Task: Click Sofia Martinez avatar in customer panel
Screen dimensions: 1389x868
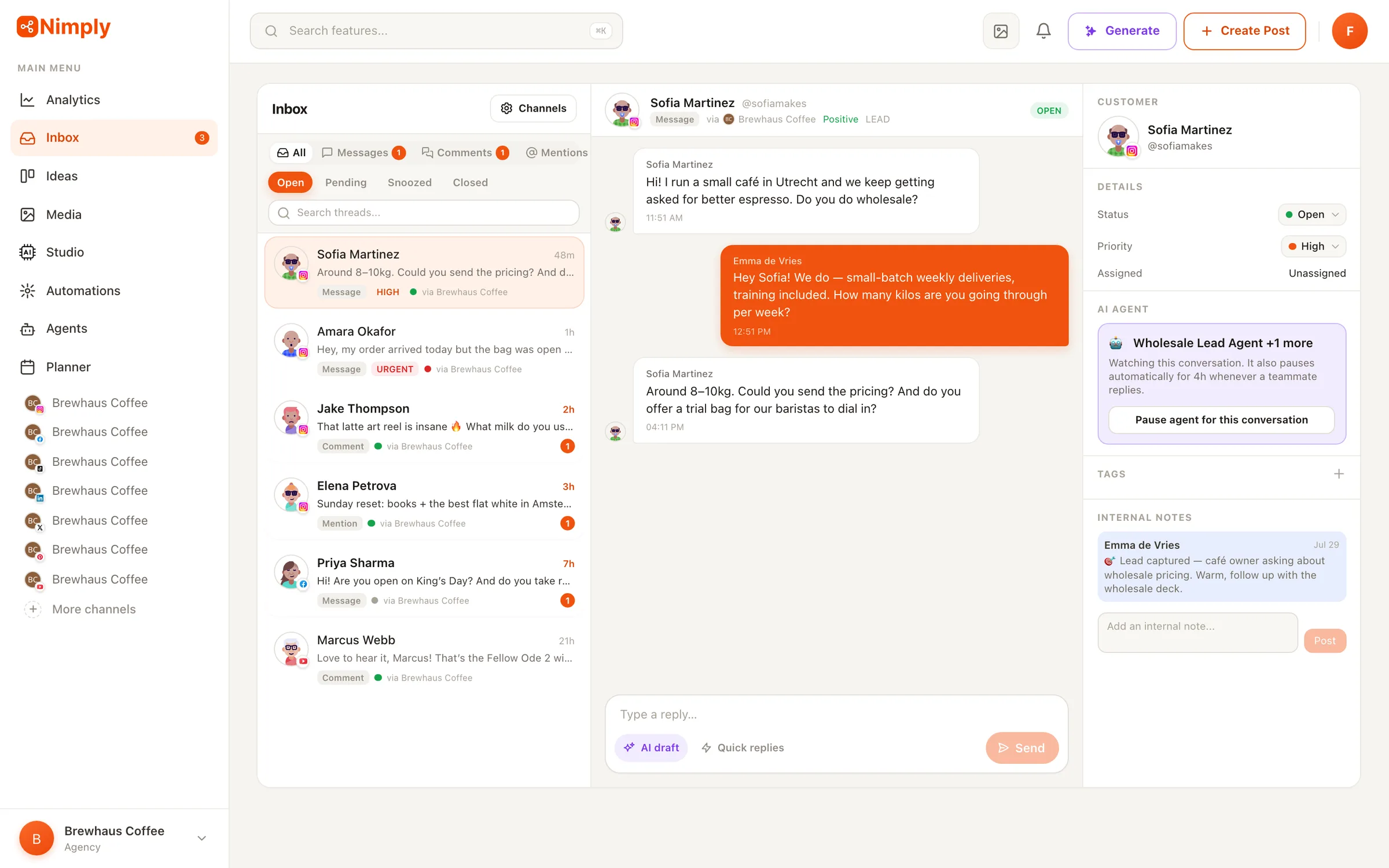Action: (1118, 137)
